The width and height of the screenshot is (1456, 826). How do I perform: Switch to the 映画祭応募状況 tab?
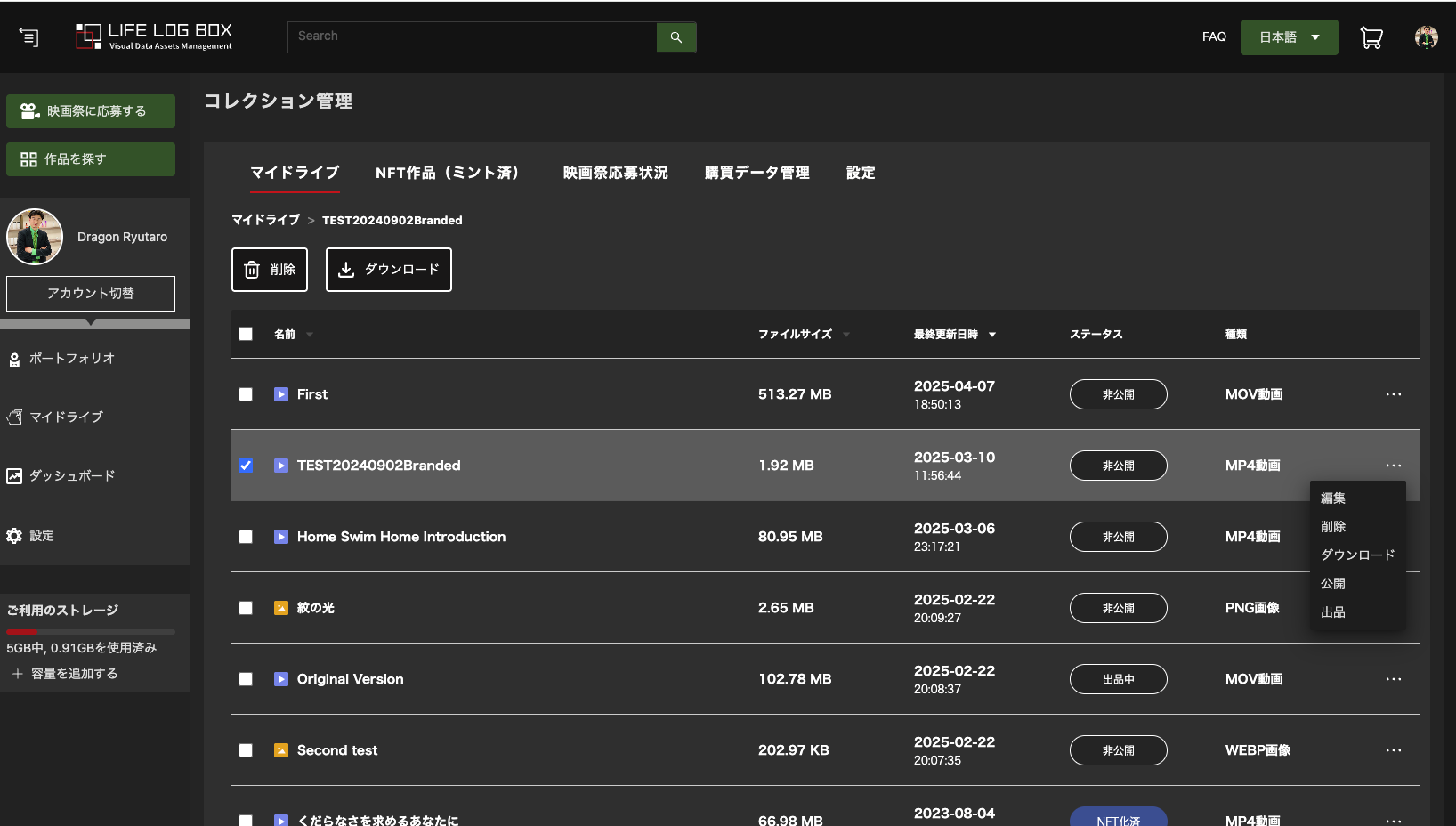615,173
